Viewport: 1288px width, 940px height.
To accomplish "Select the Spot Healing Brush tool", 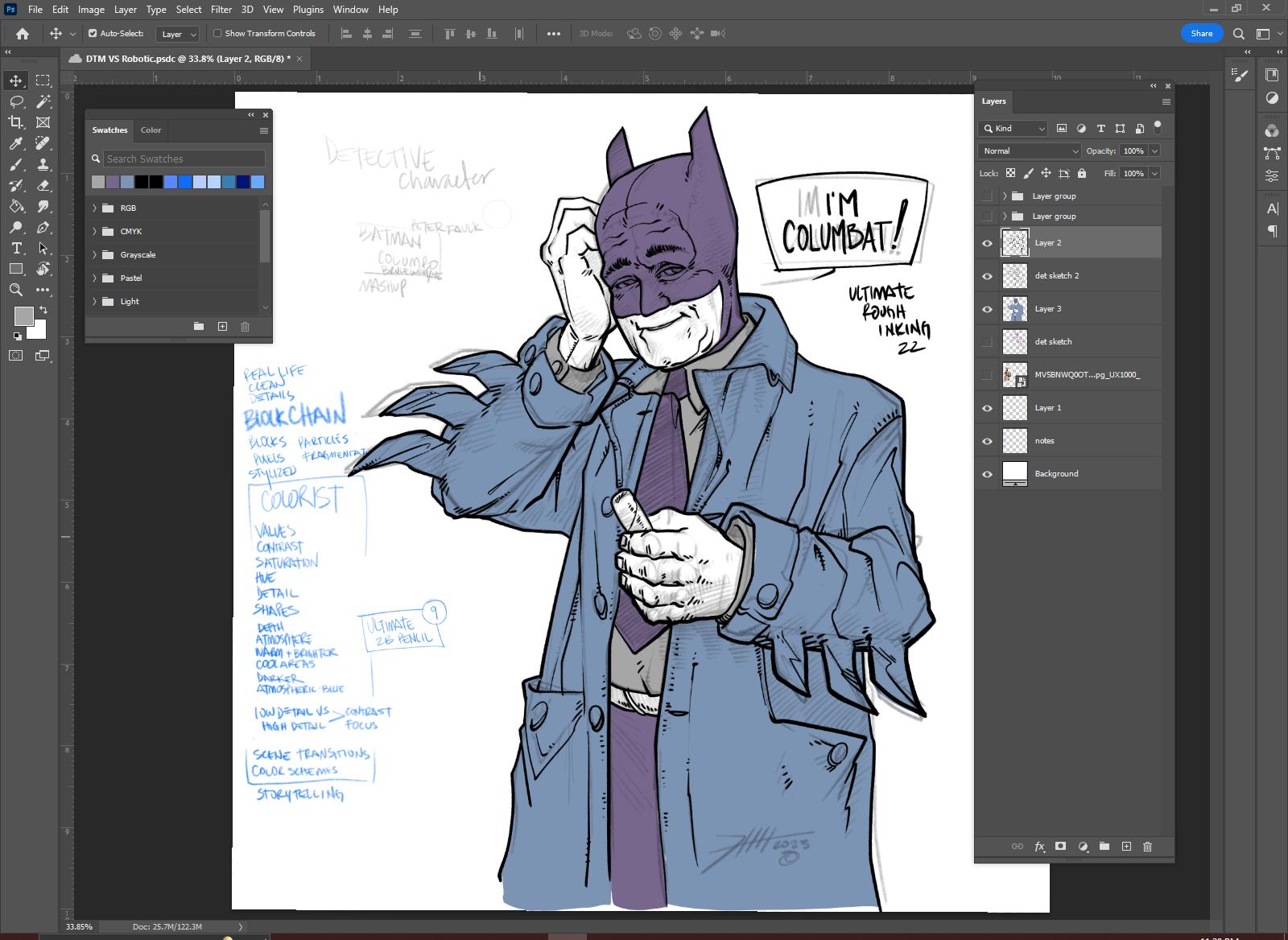I will pyautogui.click(x=43, y=143).
